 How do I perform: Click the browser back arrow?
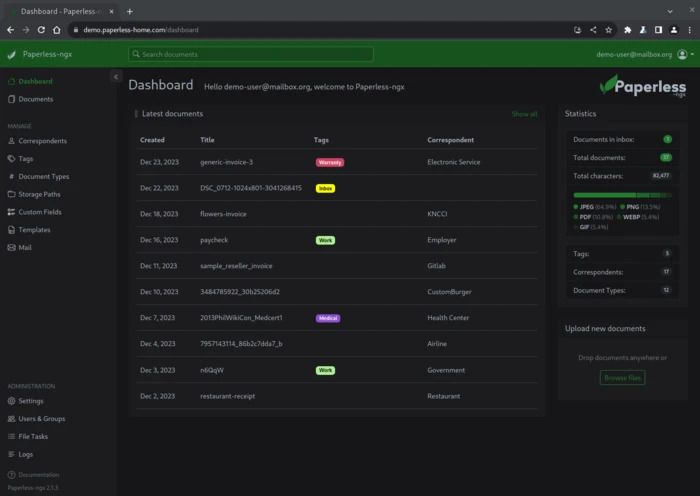pyautogui.click(x=11, y=30)
